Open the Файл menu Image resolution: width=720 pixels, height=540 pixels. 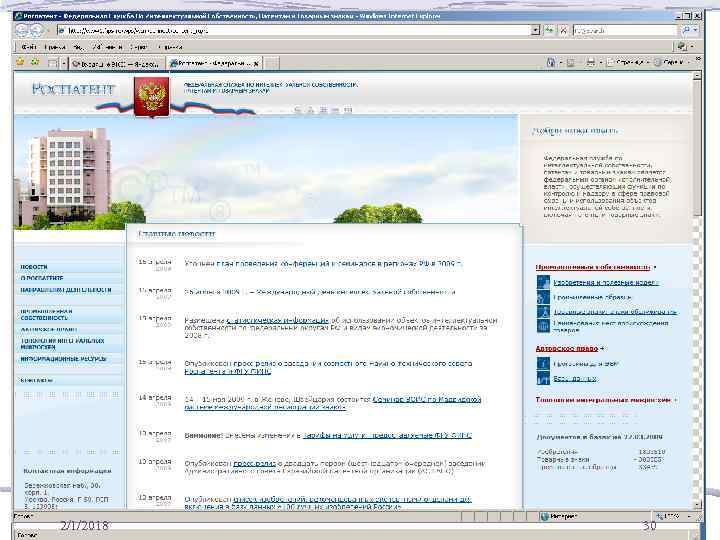29,47
